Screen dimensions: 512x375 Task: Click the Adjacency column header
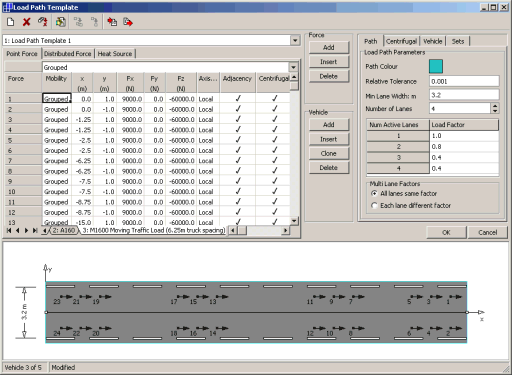[237, 83]
